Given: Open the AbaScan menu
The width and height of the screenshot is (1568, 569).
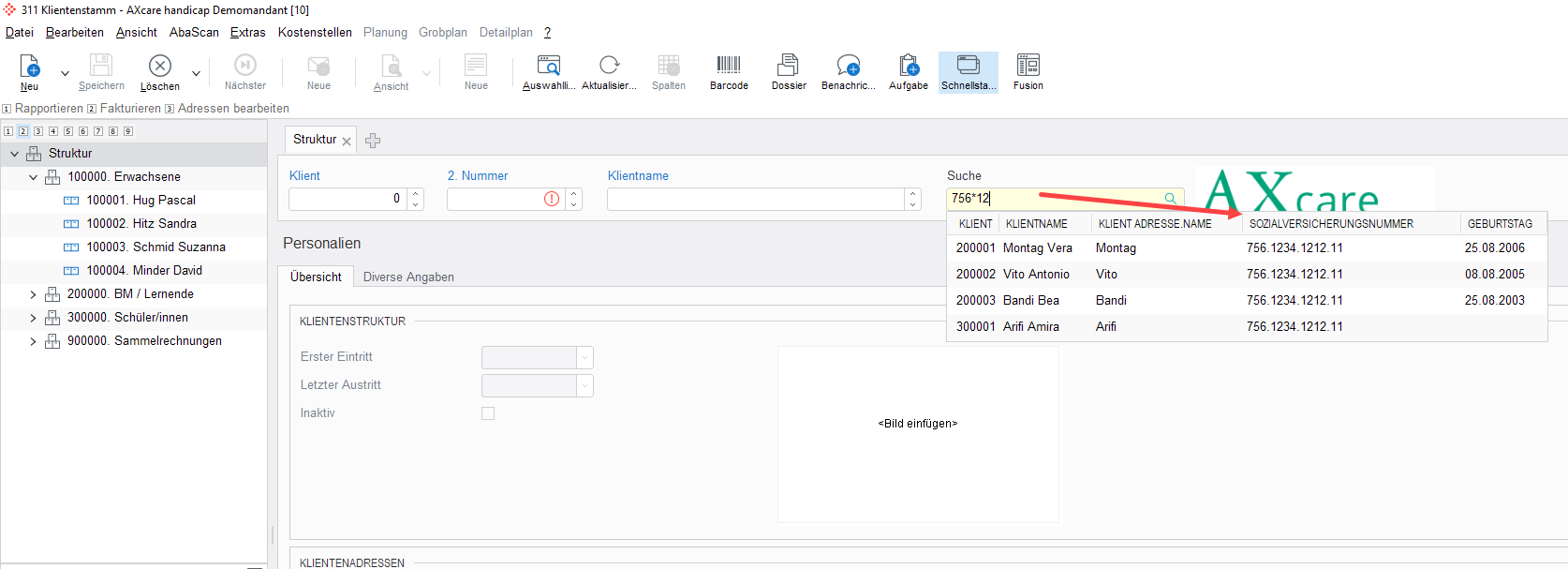Looking at the screenshot, I should 194,32.
